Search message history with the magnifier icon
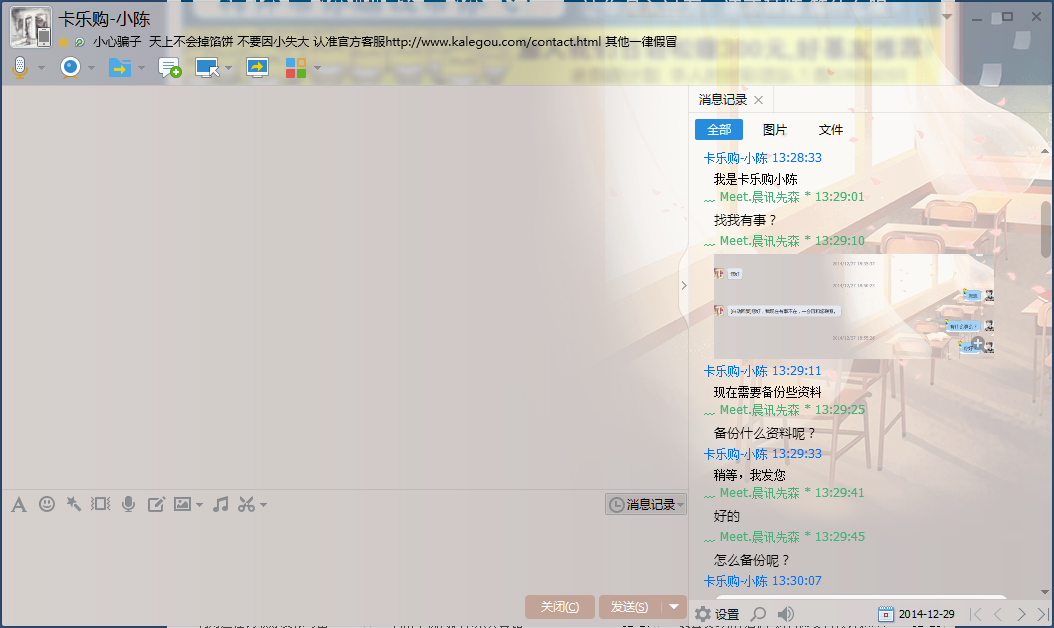Viewport: 1054px width, 628px height. click(x=759, y=614)
